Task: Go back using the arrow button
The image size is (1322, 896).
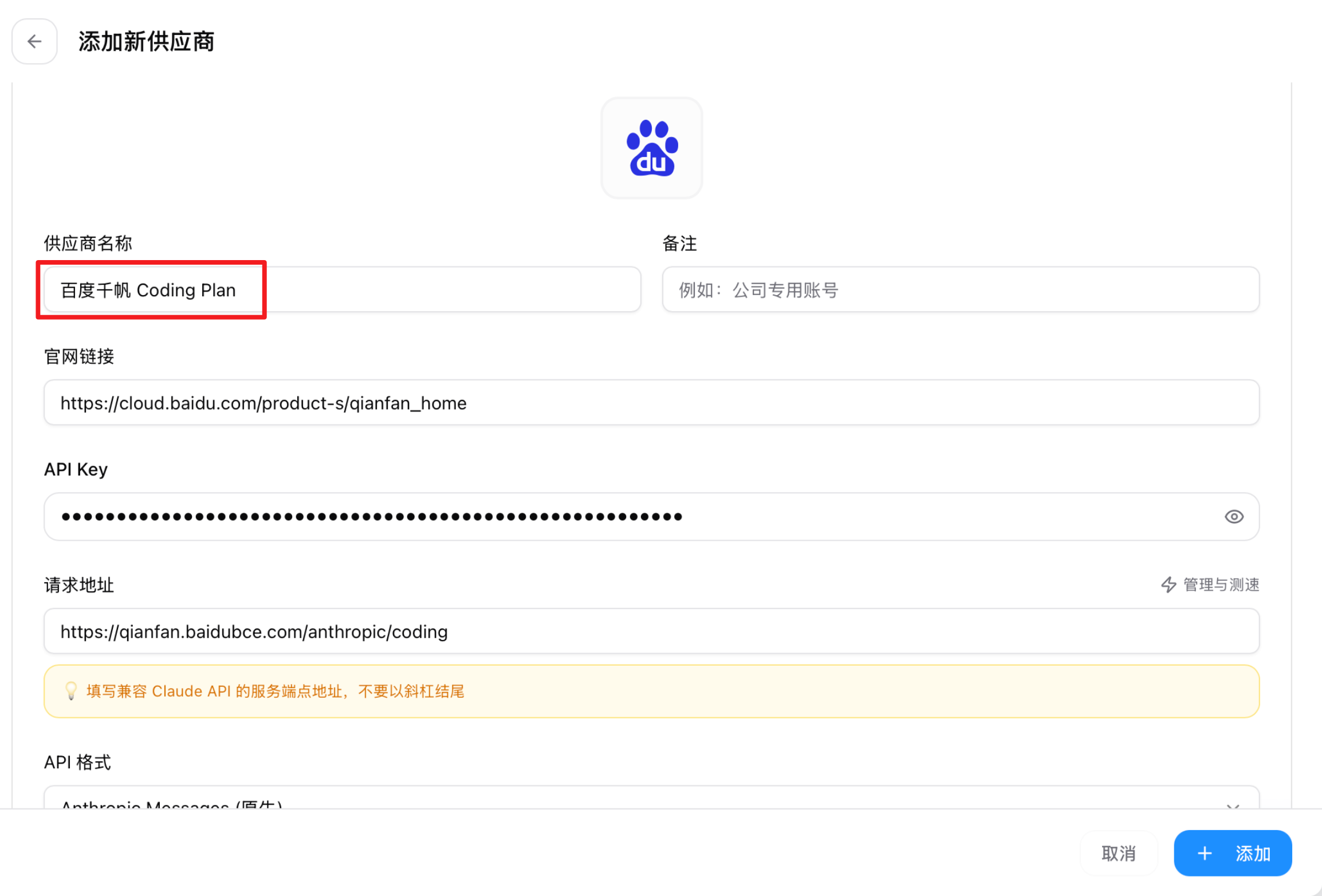Action: point(34,41)
